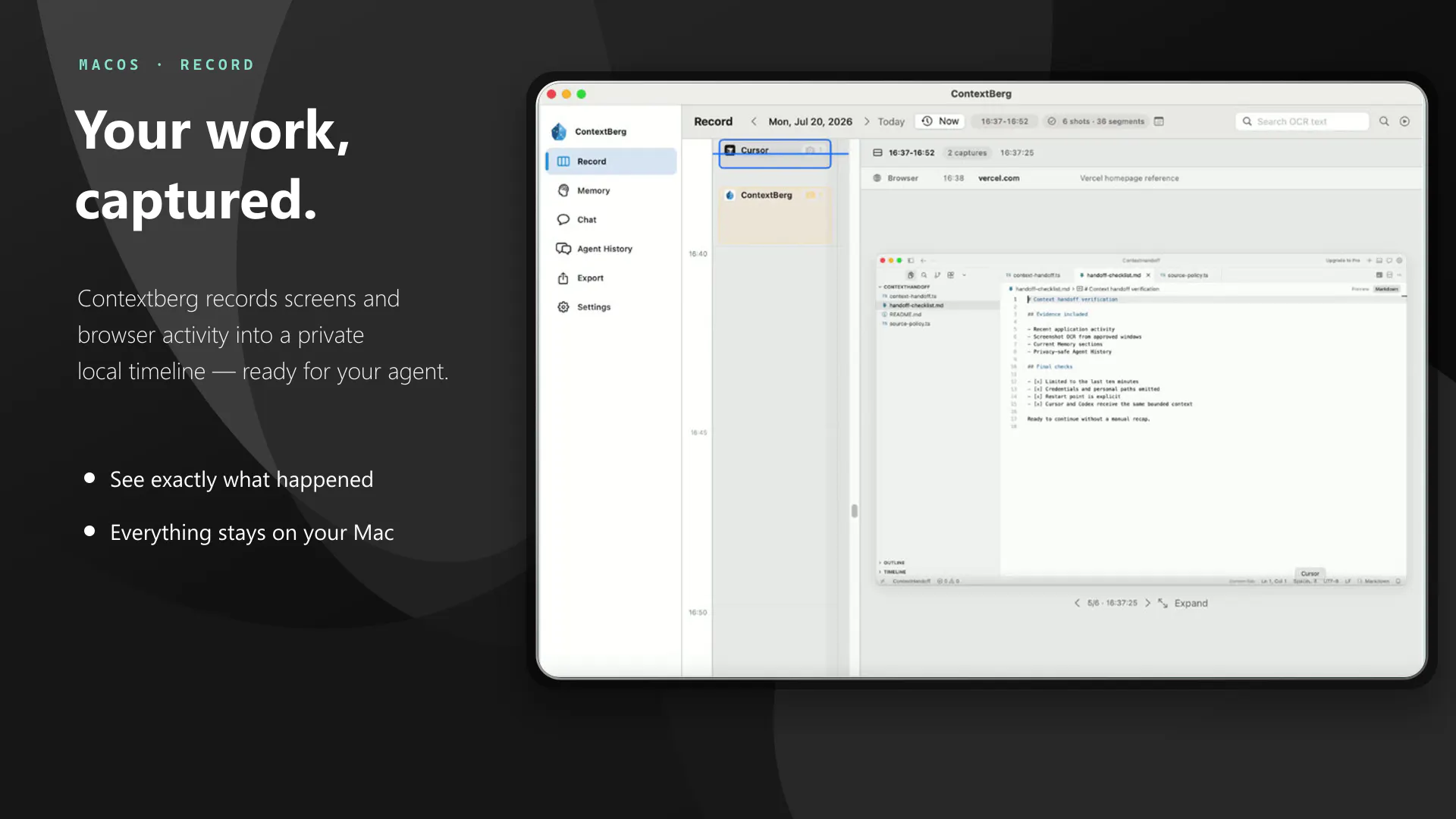
Task: Click the extensions icon in the captured editor
Action: pyautogui.click(x=950, y=275)
